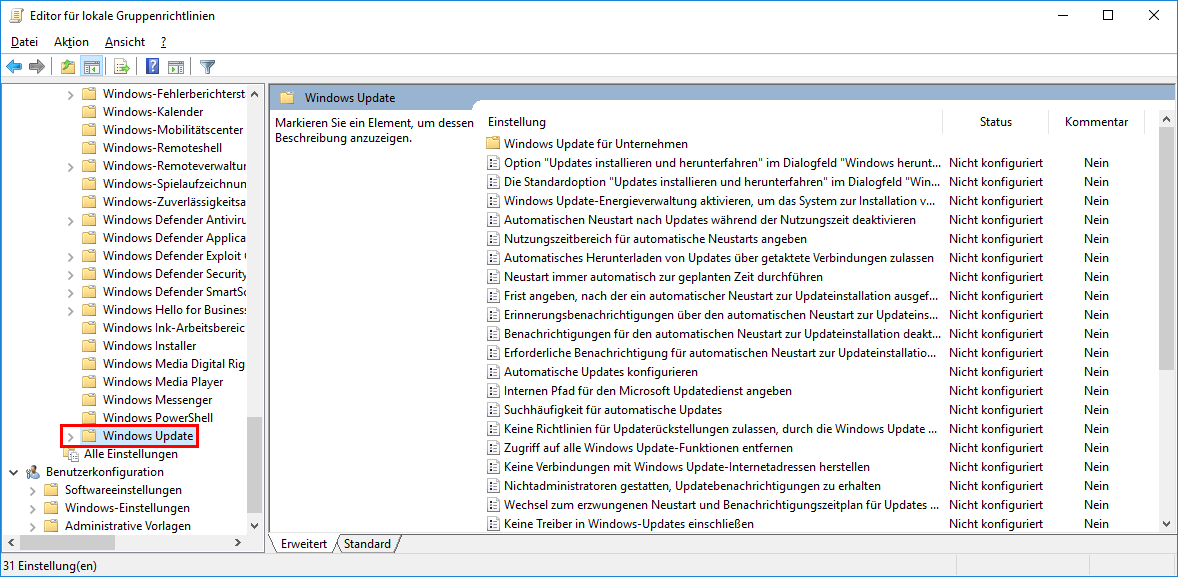Screen dimensions: 1178x577
Task: Select Windows-Mobilitätscenter in the tree
Action: tap(173, 130)
